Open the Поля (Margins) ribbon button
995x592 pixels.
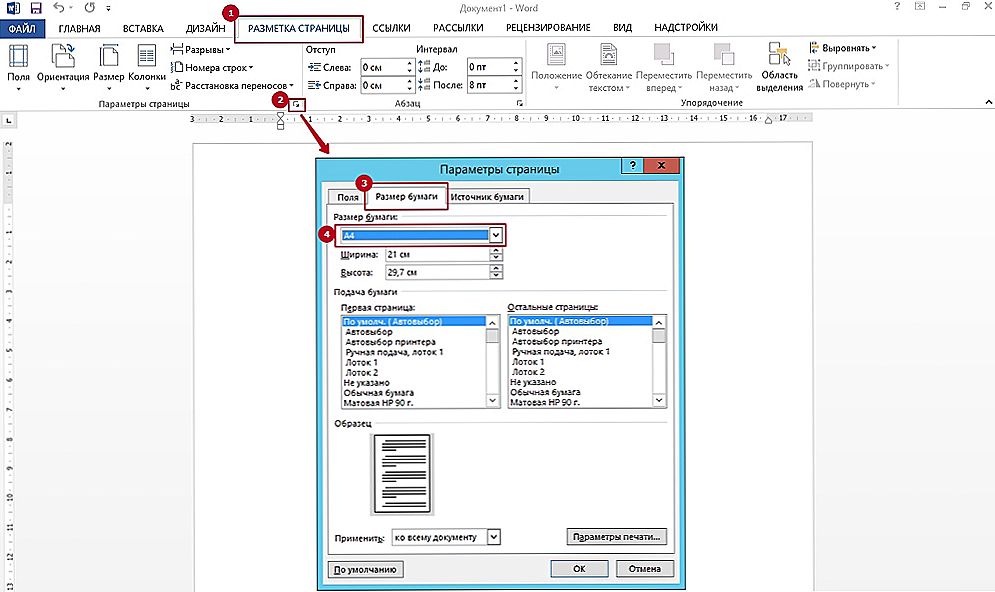pyautogui.click(x=18, y=67)
